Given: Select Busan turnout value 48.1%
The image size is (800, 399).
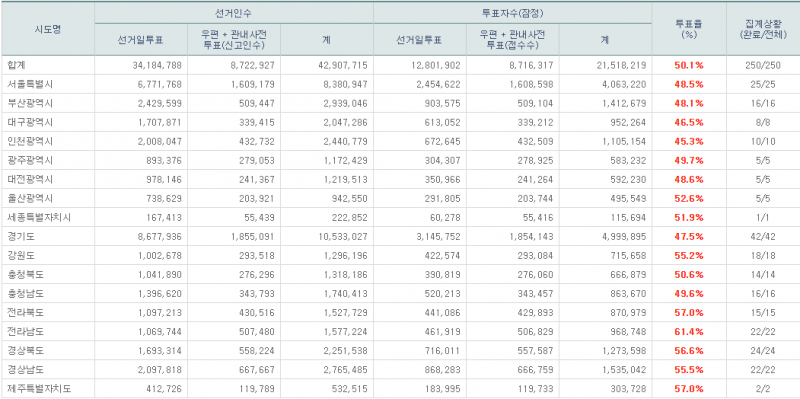Looking at the screenshot, I should click(x=689, y=103).
